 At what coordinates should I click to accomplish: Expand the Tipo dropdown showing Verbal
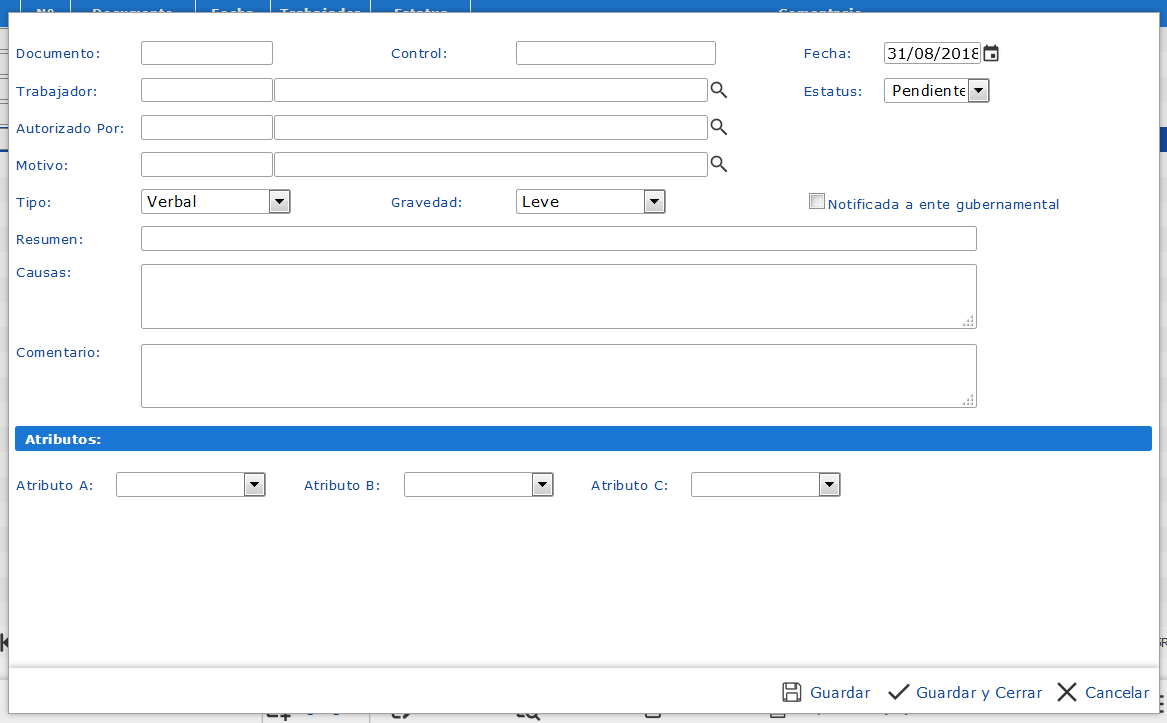click(x=215, y=202)
